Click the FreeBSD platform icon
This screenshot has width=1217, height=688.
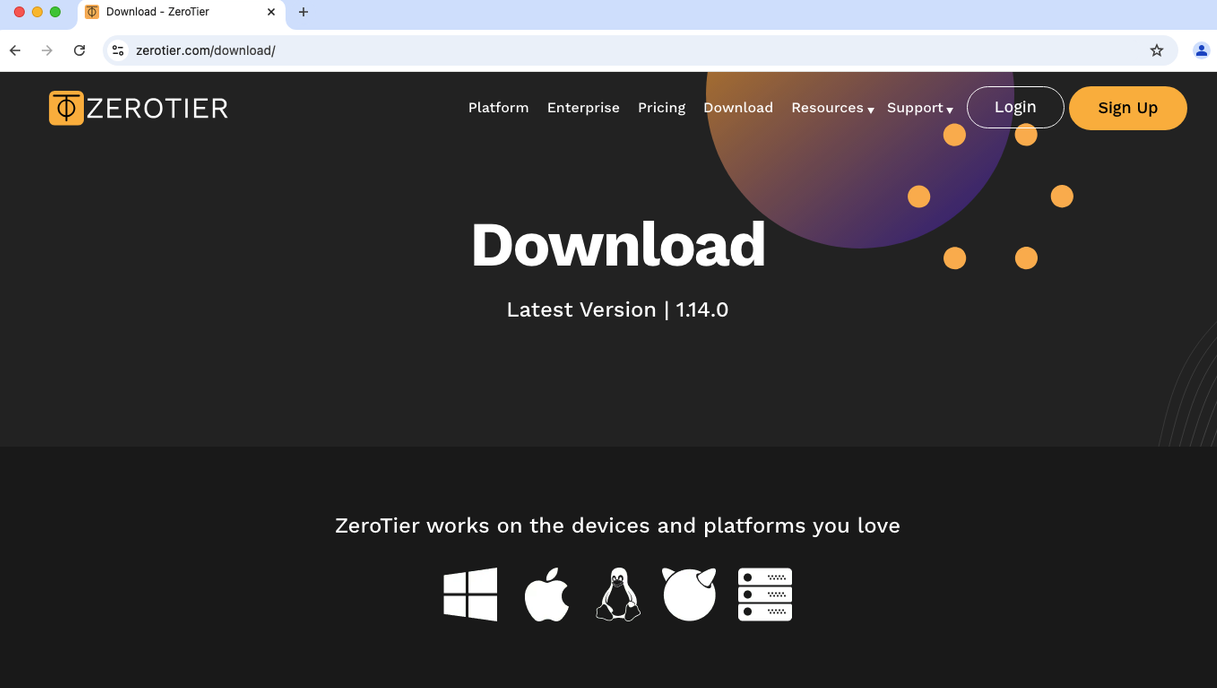coord(689,594)
